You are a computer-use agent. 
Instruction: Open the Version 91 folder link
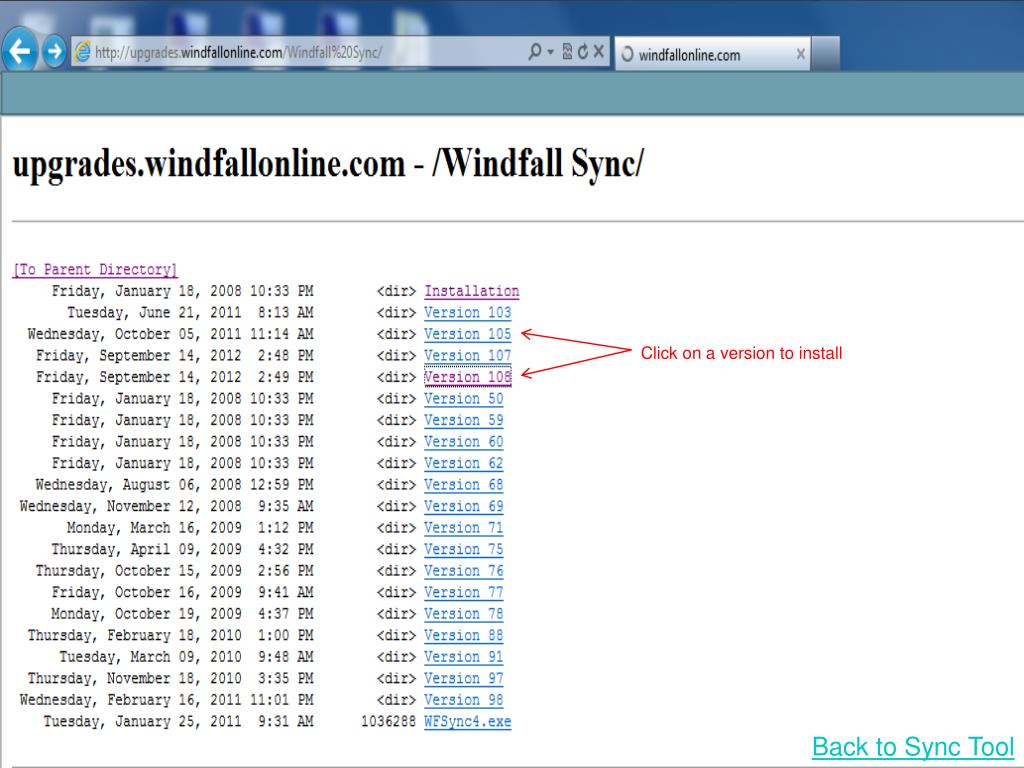coord(464,658)
